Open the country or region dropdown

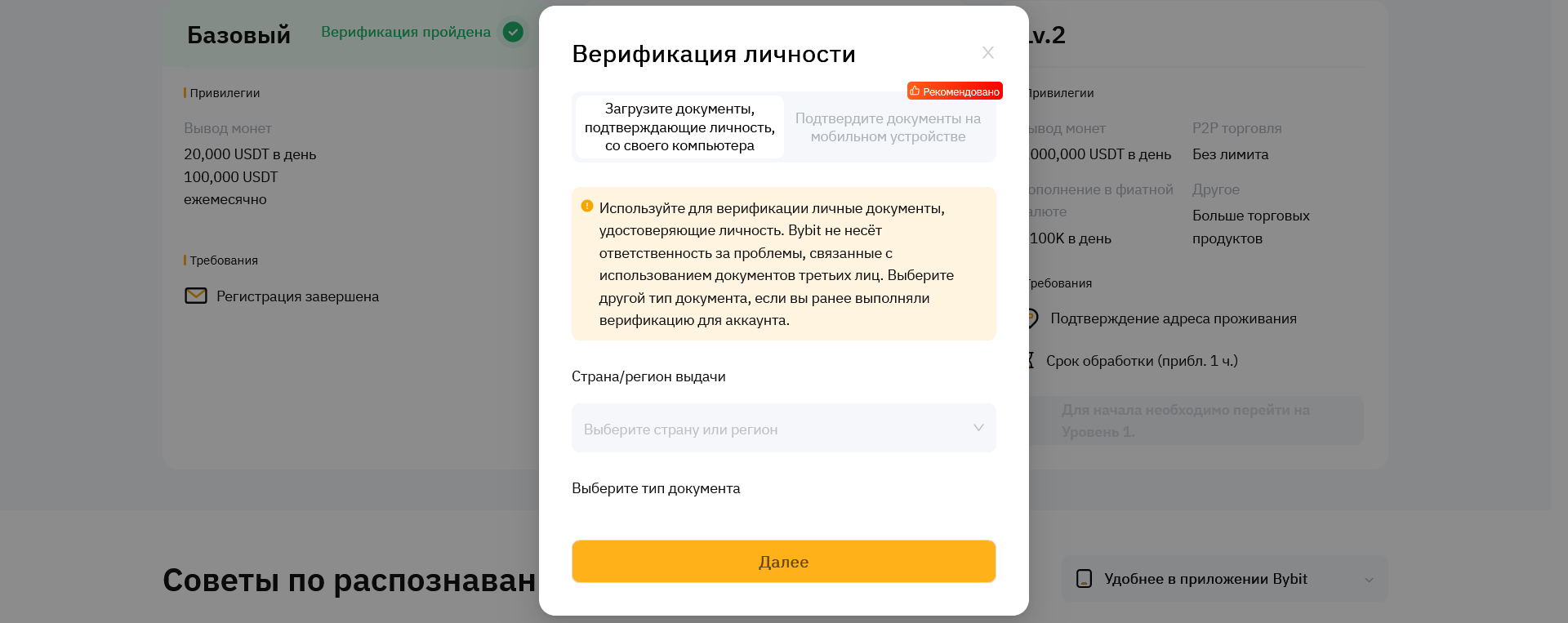784,428
